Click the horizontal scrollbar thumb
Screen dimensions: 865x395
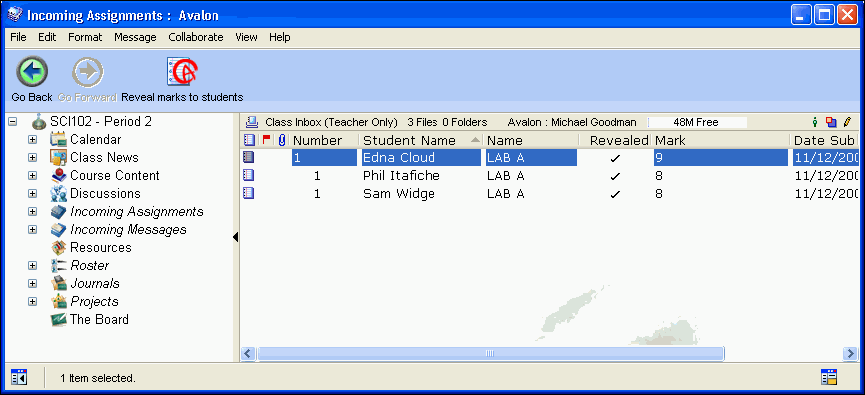(490, 353)
